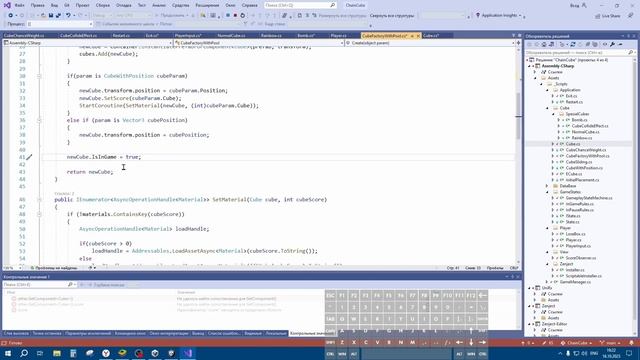This screenshot has height=360, width=640.
Task: Collapse SetMaterial method at line 46
Action: (x=39, y=200)
